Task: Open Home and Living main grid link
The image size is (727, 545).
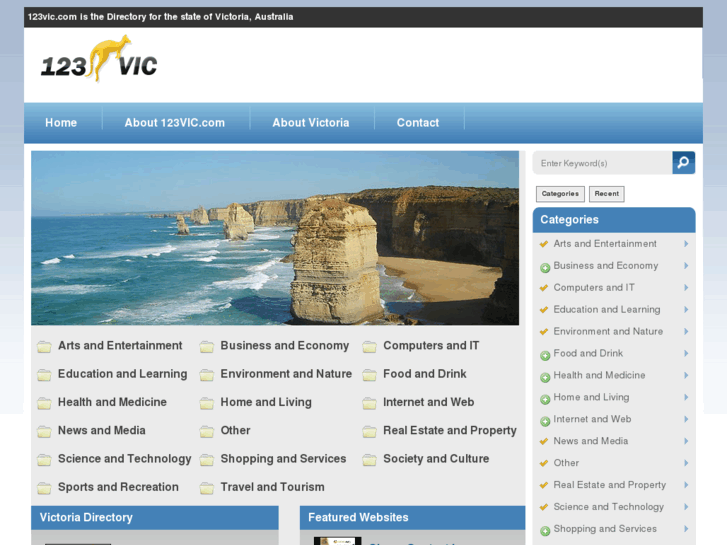Action: coord(266,402)
